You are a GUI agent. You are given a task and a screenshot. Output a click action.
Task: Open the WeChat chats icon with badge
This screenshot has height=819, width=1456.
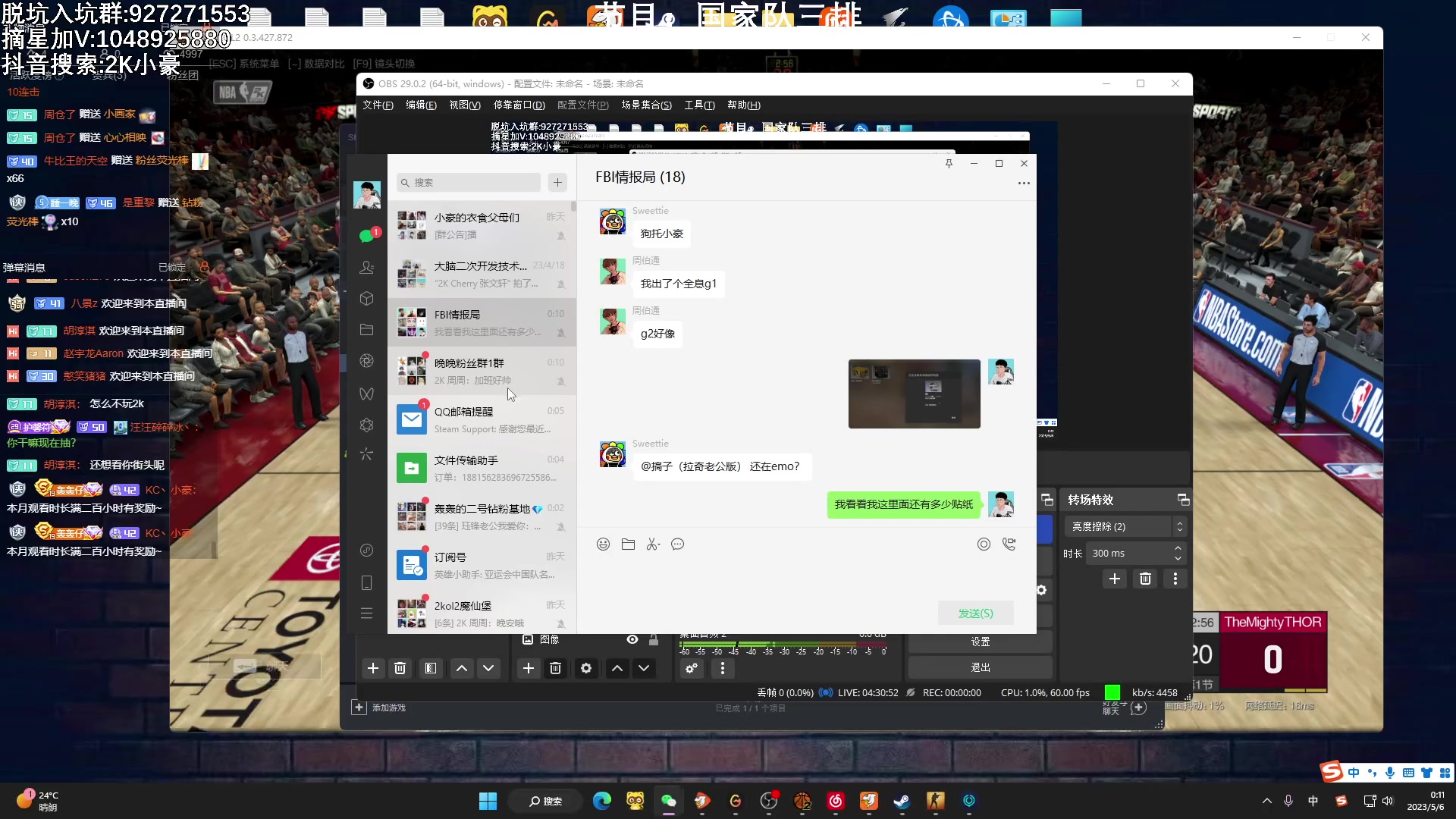(367, 236)
